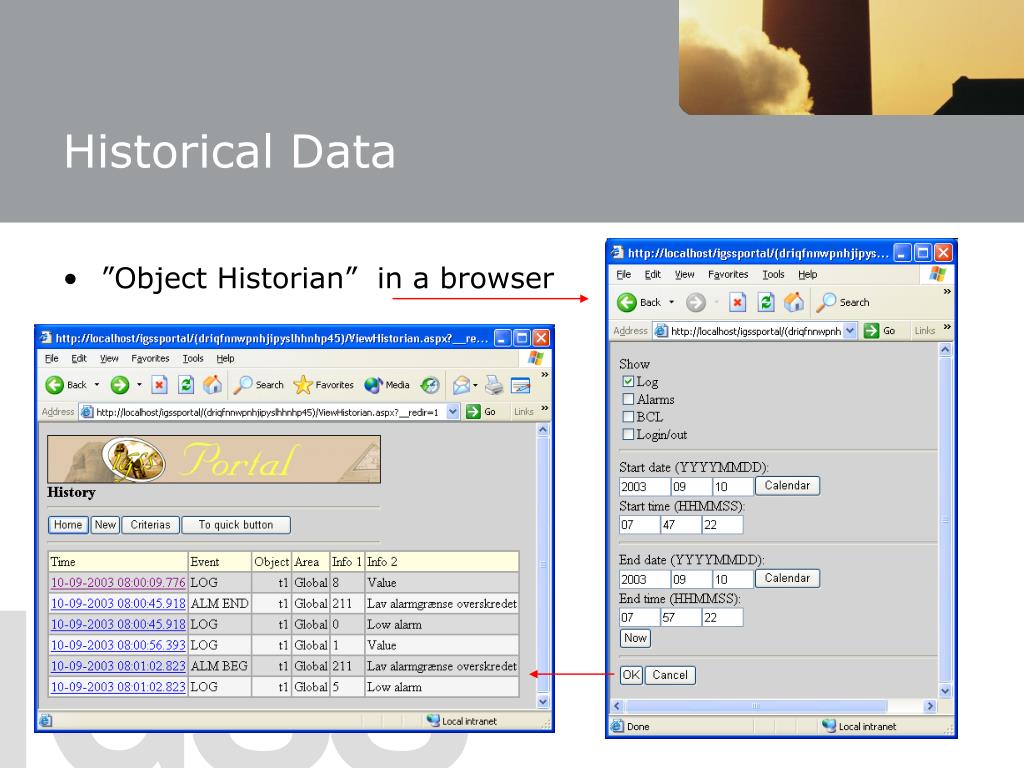This screenshot has width=1024, height=768.
Task: Open Search in History browser toolbar
Action: [260, 385]
